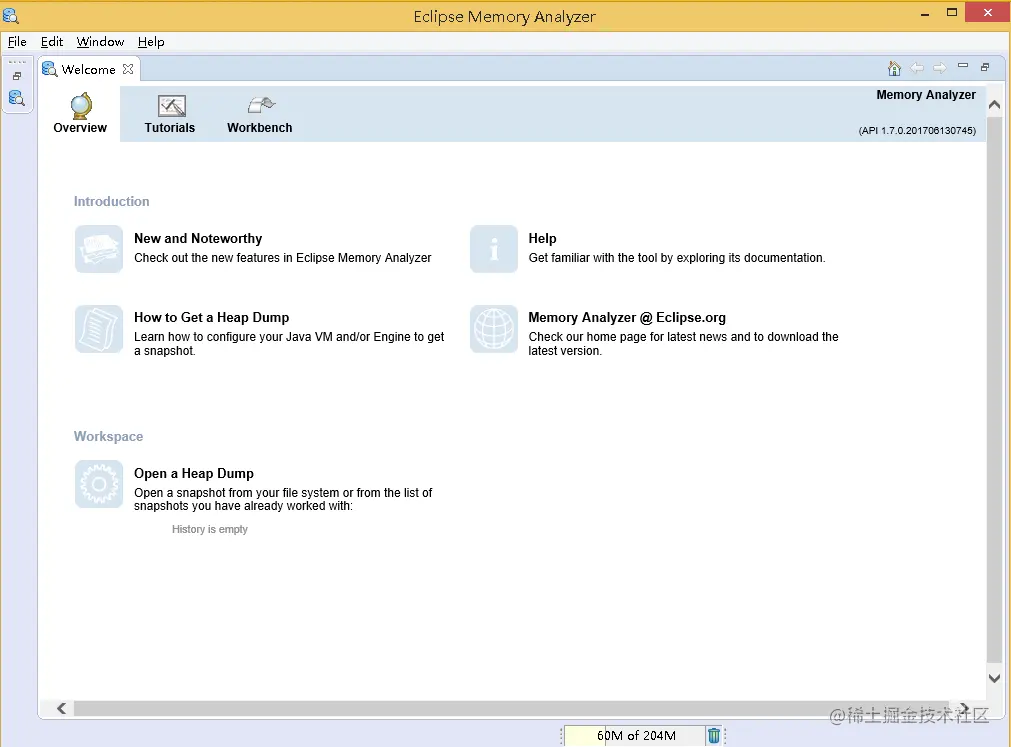This screenshot has width=1011, height=747.
Task: Click the Memory Analyzer icon in left sidebar
Action: (17, 98)
